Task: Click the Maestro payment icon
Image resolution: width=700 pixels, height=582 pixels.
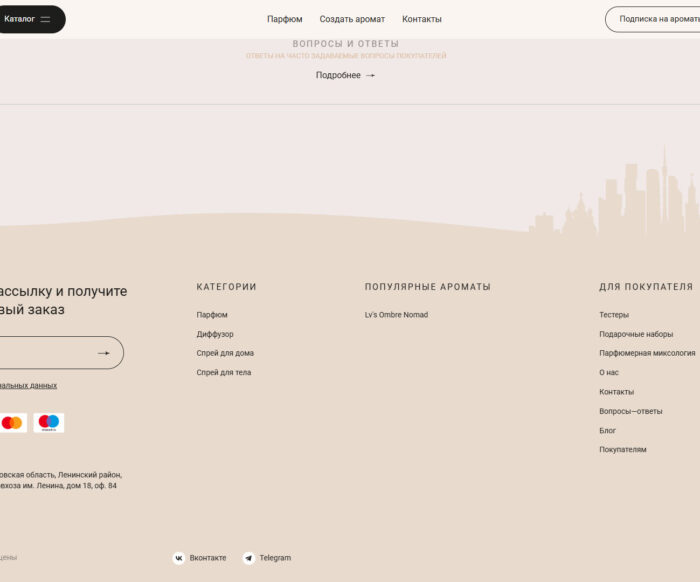Action: (49, 423)
